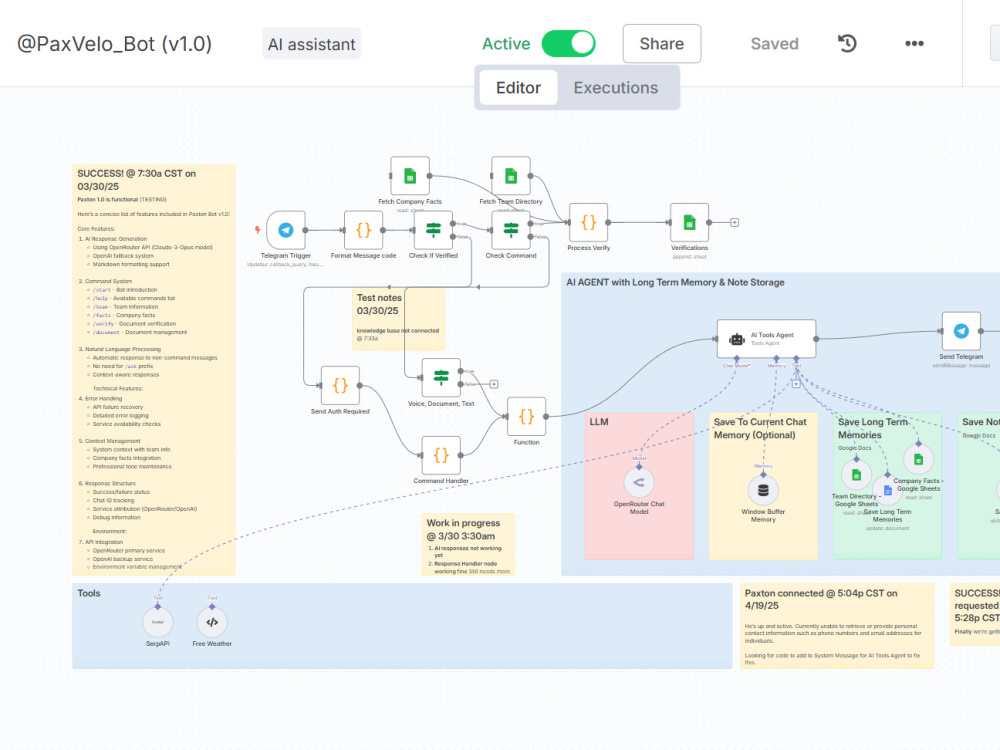Select the Fetch Team Directory node

(511, 176)
